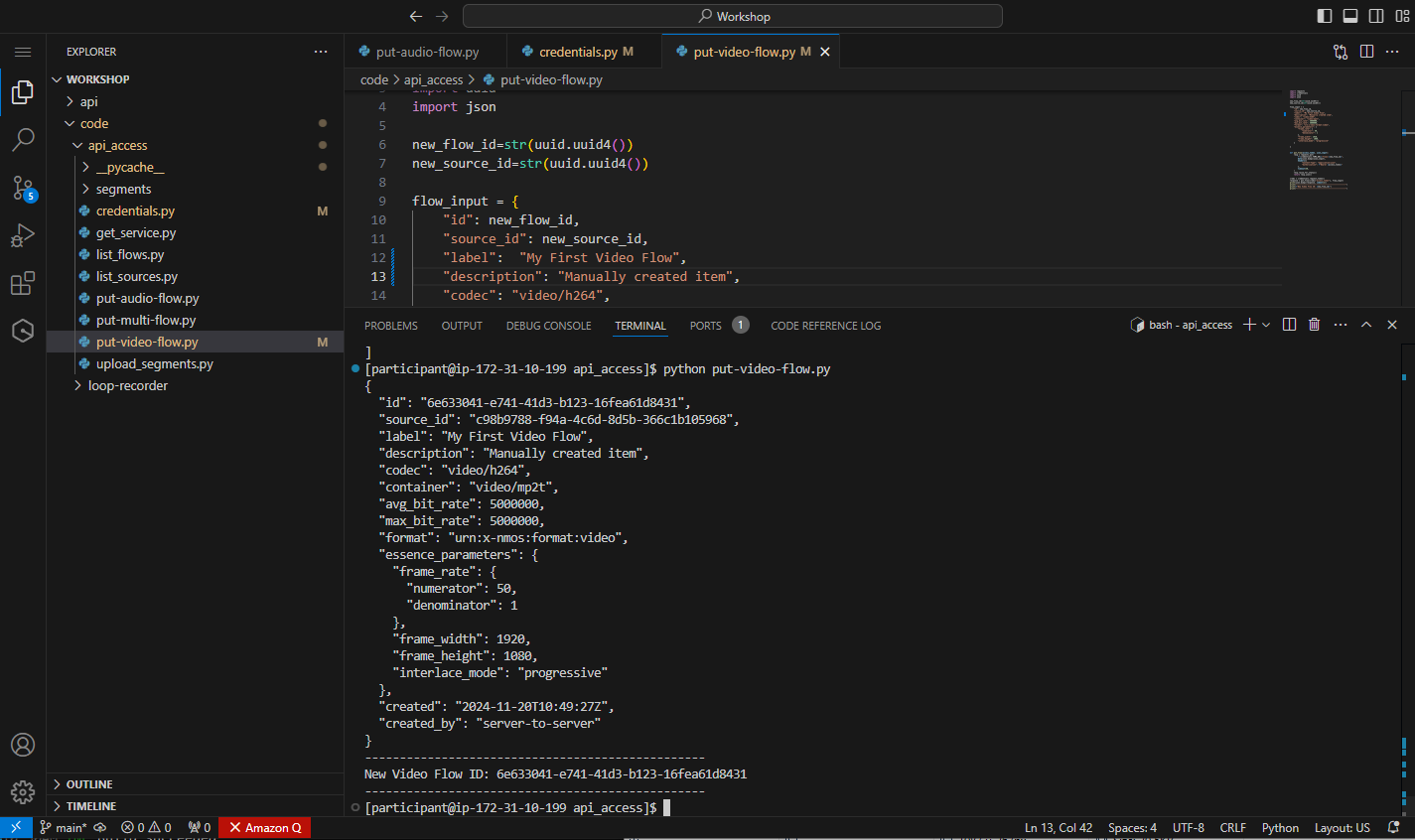The height and width of the screenshot is (840, 1415).
Task: Close the terminal panel
Action: (x=1392, y=325)
